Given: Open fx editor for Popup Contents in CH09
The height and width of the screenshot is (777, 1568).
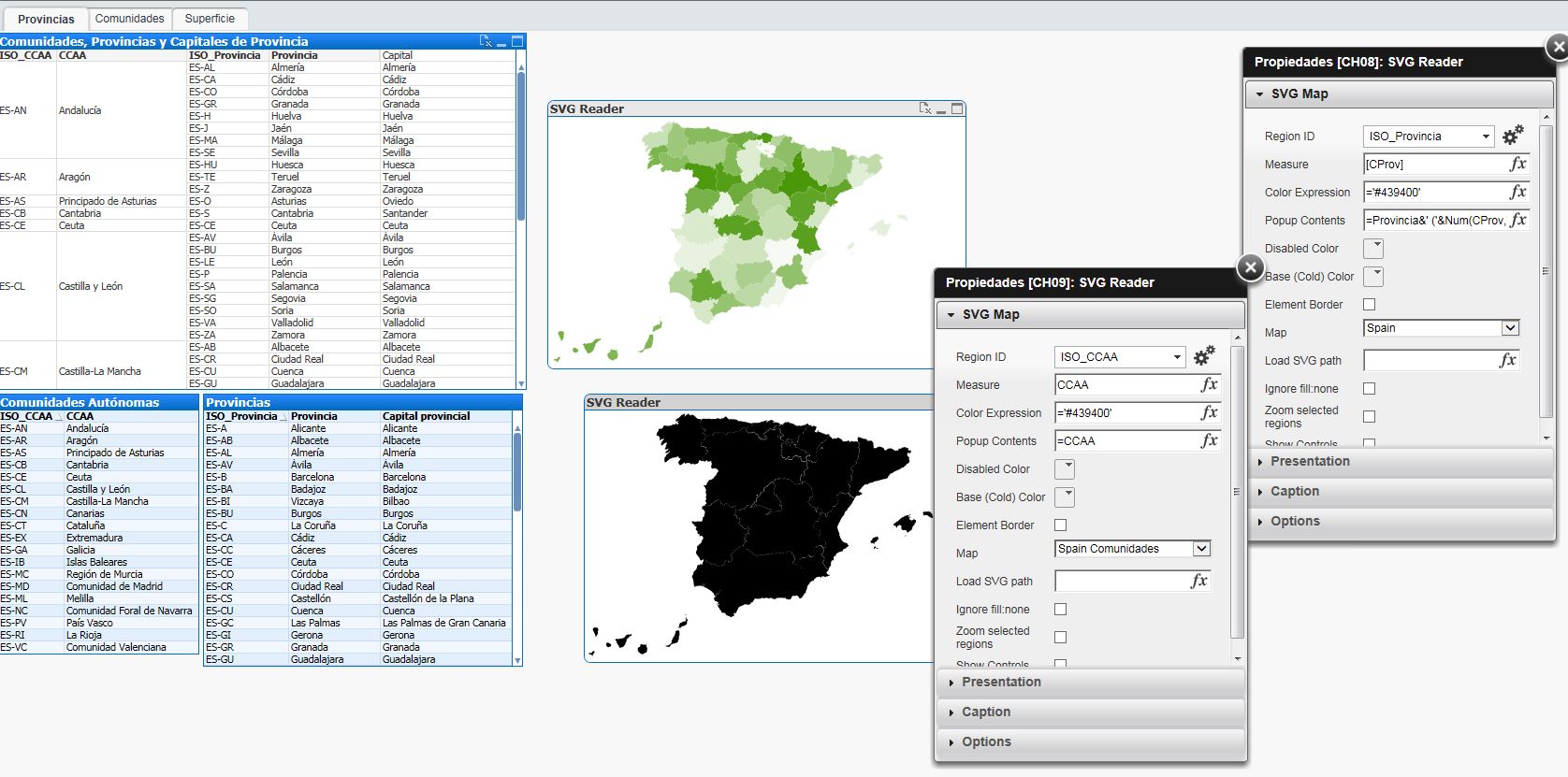Looking at the screenshot, I should (x=1209, y=440).
